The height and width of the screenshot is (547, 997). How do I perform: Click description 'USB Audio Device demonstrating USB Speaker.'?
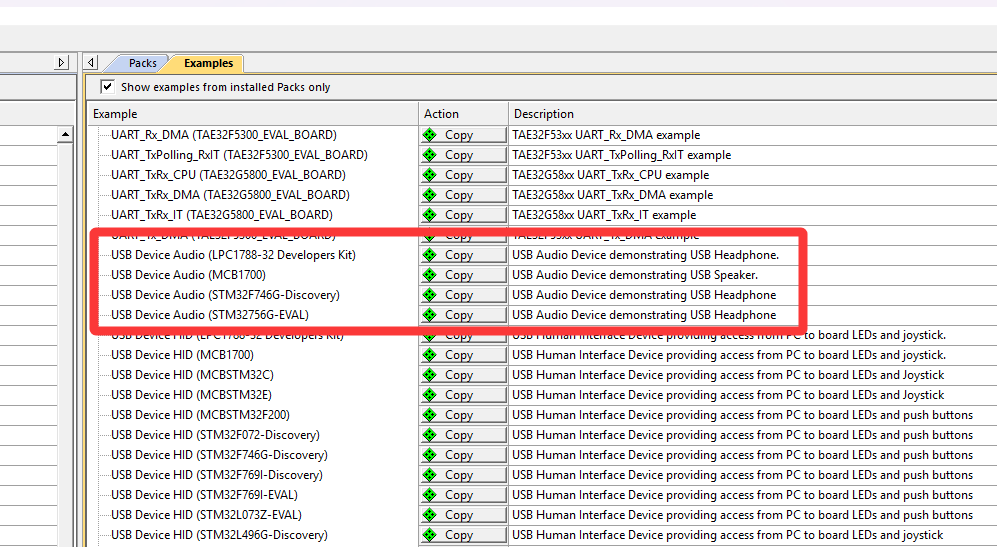click(x=635, y=275)
